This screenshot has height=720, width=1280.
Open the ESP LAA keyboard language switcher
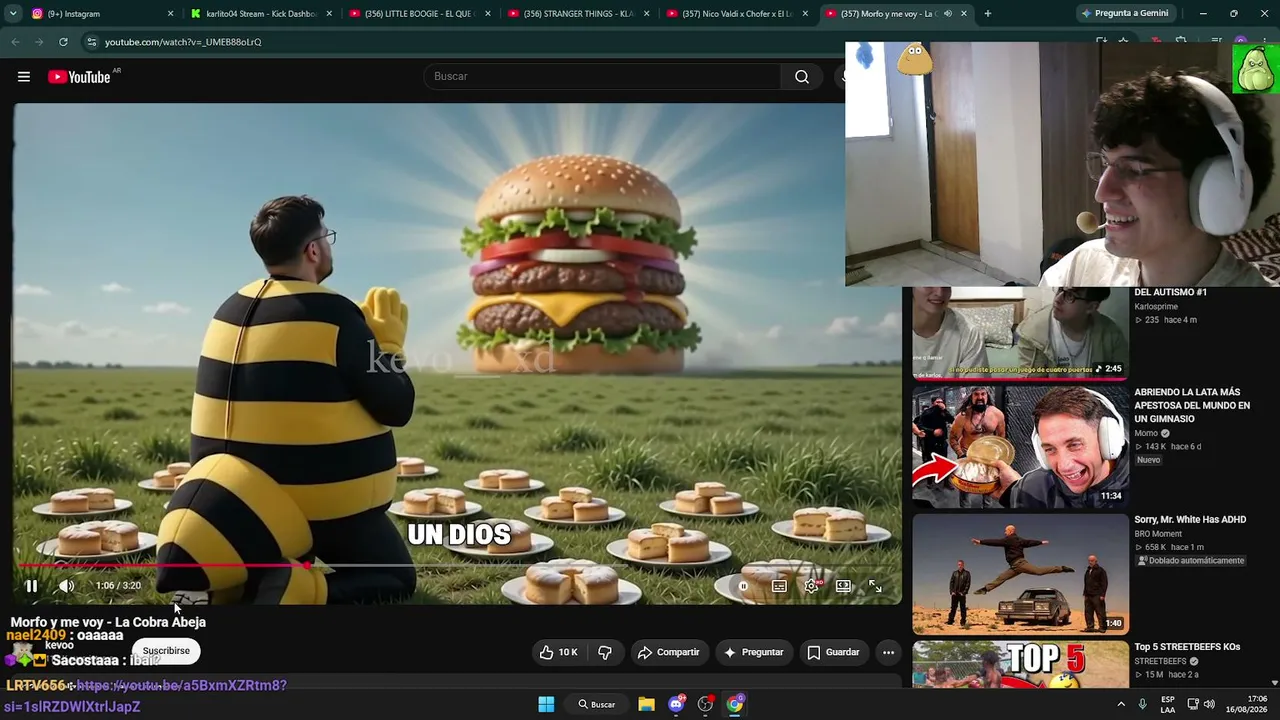click(1168, 704)
